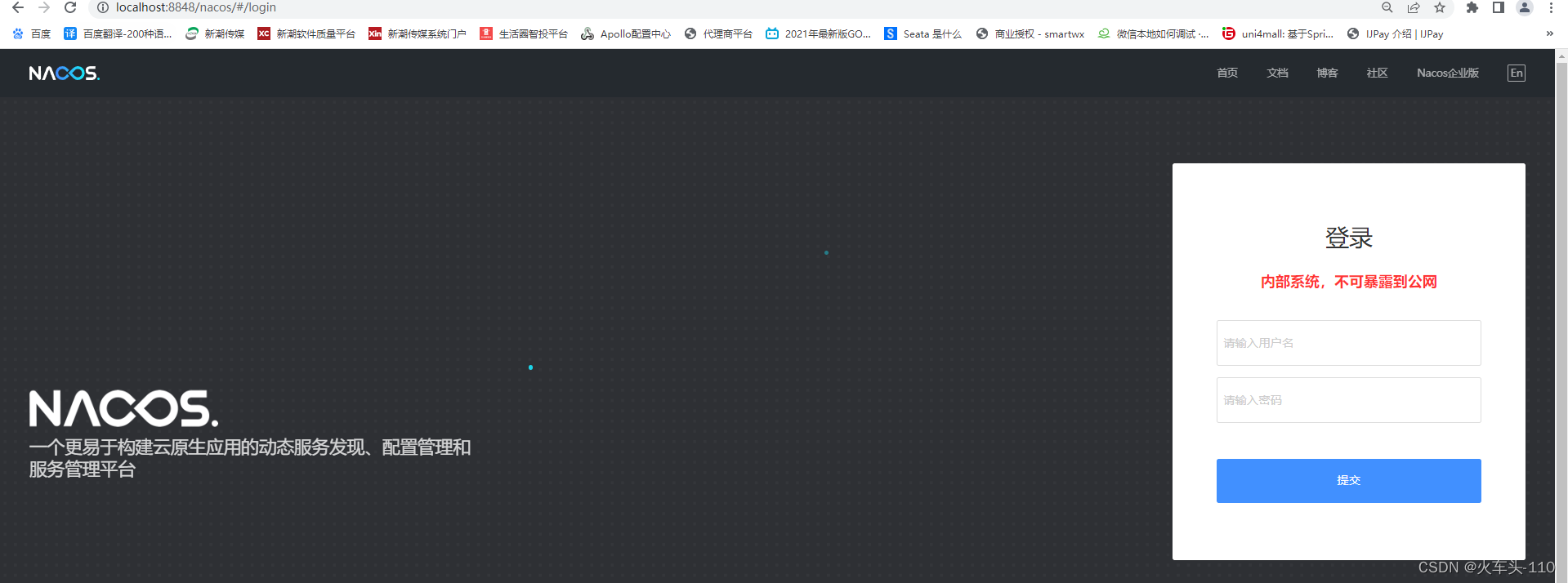Expand the bookmarks overflow chevron
Image resolution: width=1568 pixels, height=583 pixels.
tap(1549, 33)
